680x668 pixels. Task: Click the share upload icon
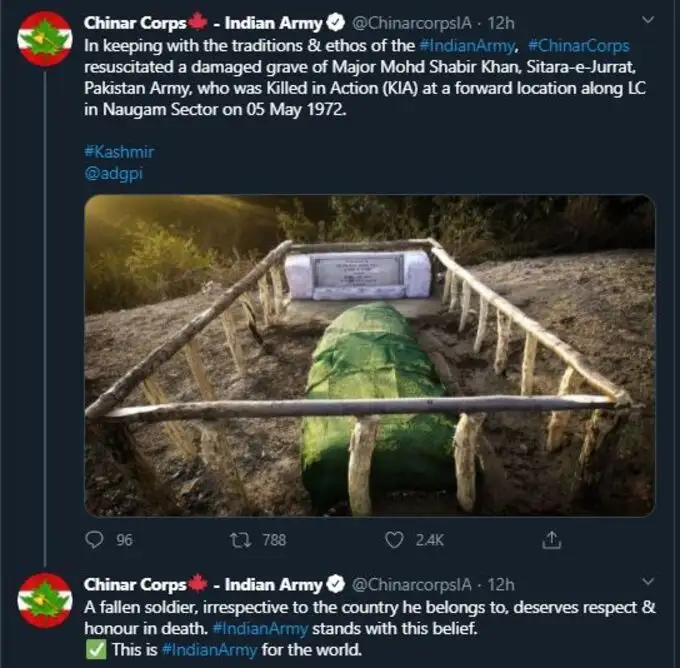pos(550,540)
